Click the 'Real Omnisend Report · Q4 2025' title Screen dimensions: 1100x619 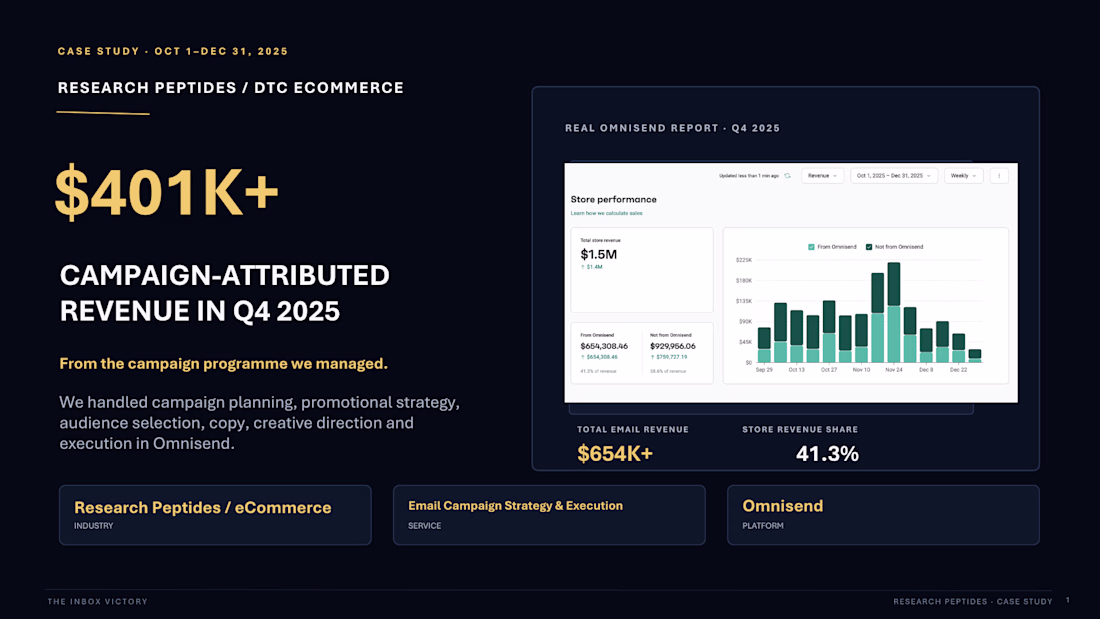click(x=673, y=128)
